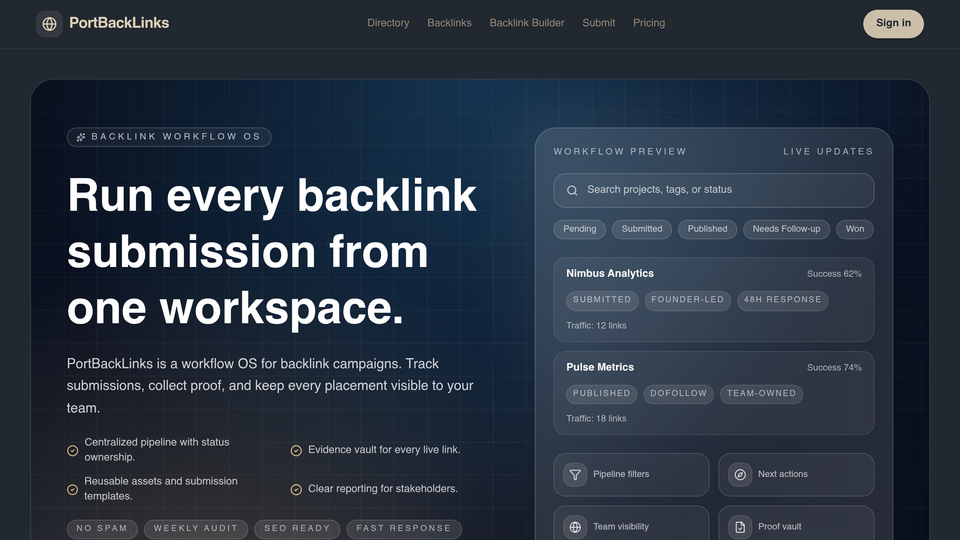Screen dimensions: 960x540
Task: Click check icon beside Evidence vault item
Action: [x=296, y=451]
